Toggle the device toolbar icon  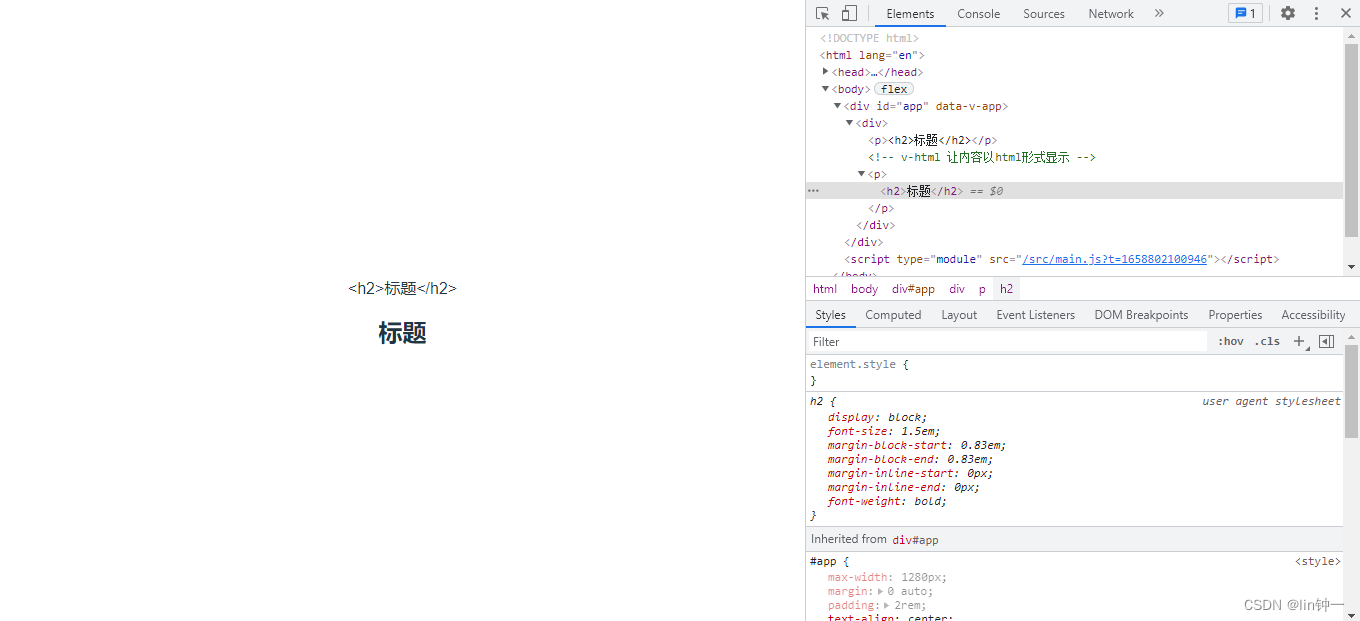[x=849, y=13]
